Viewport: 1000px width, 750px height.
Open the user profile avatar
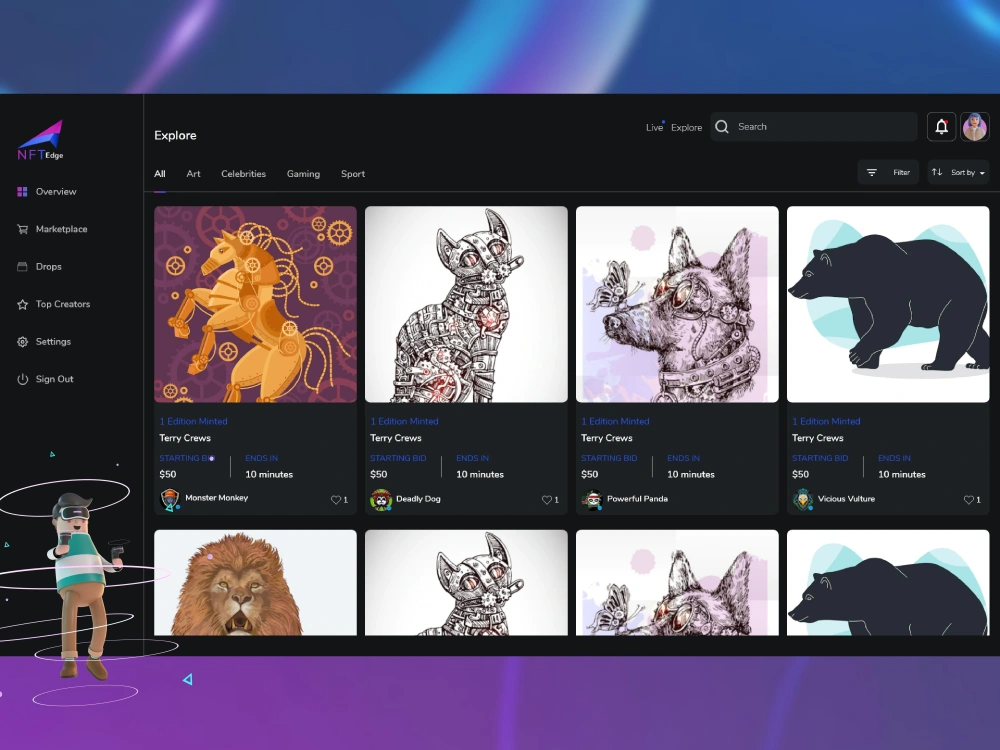pyautogui.click(x=974, y=126)
